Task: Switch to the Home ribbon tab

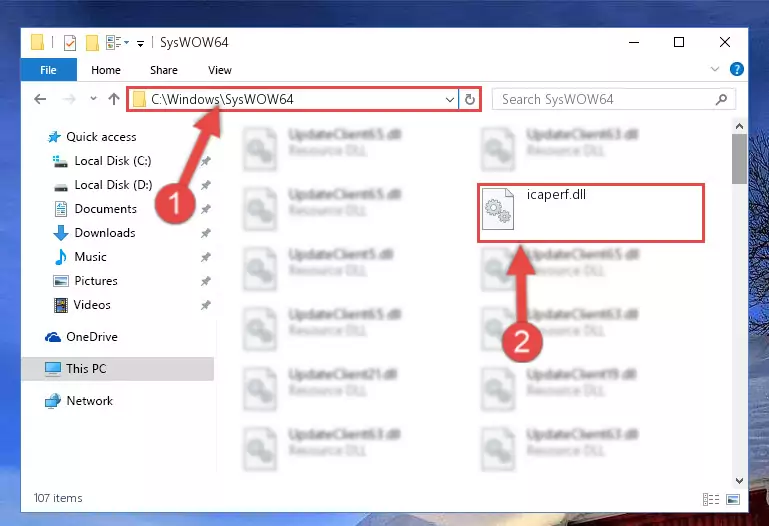Action: coord(105,70)
